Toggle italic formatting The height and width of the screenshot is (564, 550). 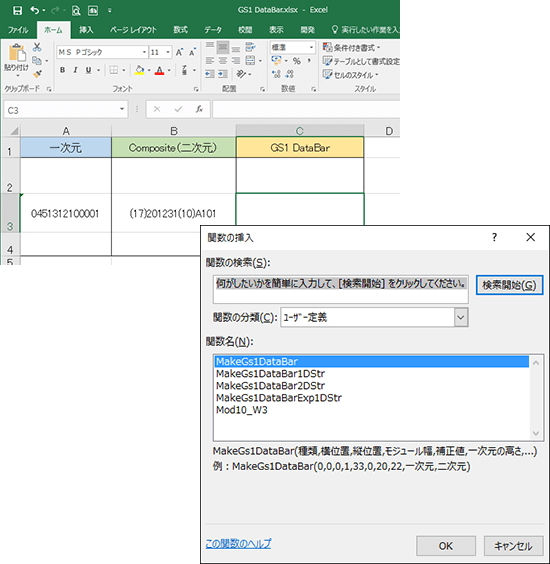click(x=76, y=70)
